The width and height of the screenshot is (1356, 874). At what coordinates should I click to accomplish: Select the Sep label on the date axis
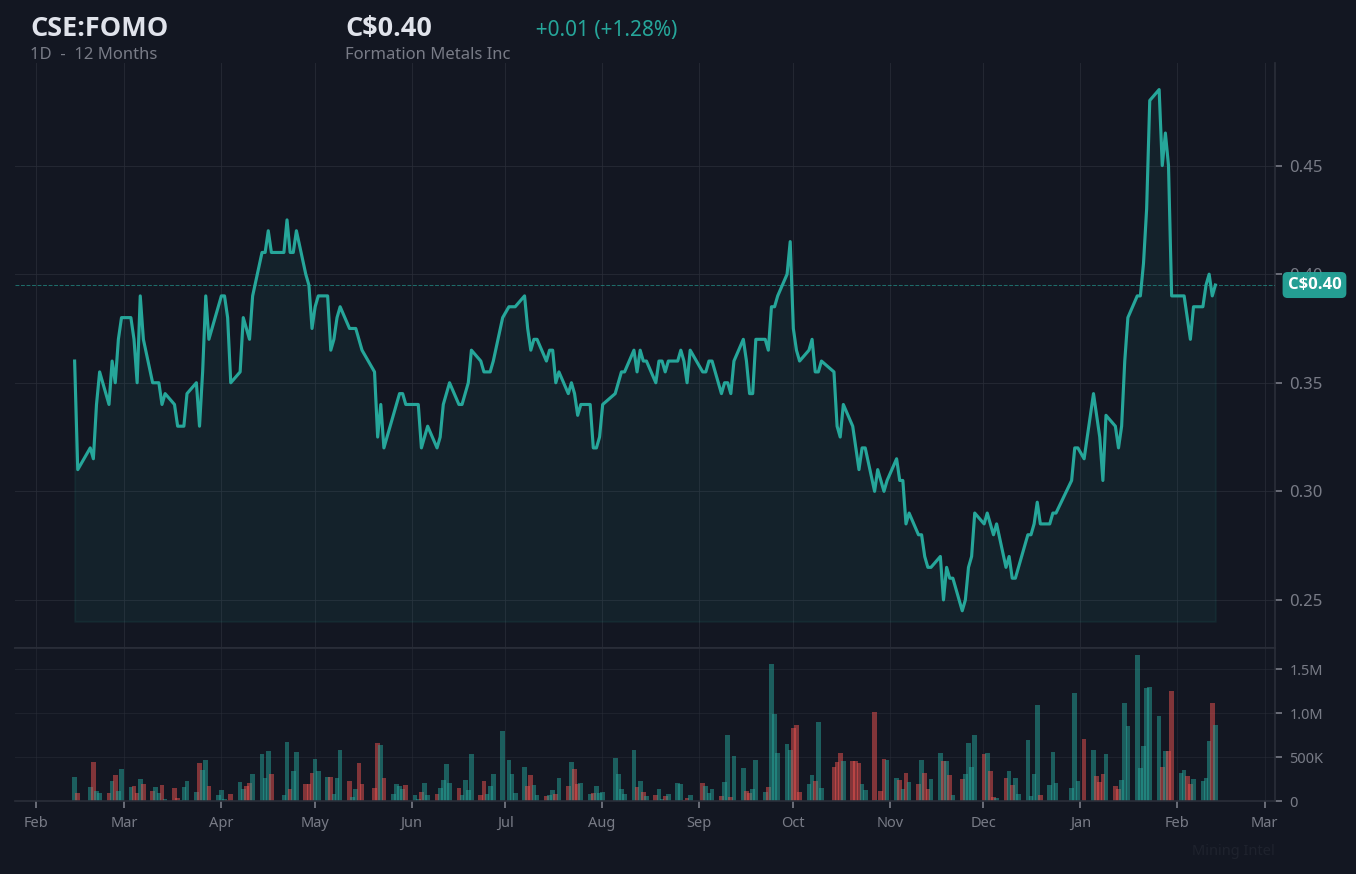click(699, 821)
